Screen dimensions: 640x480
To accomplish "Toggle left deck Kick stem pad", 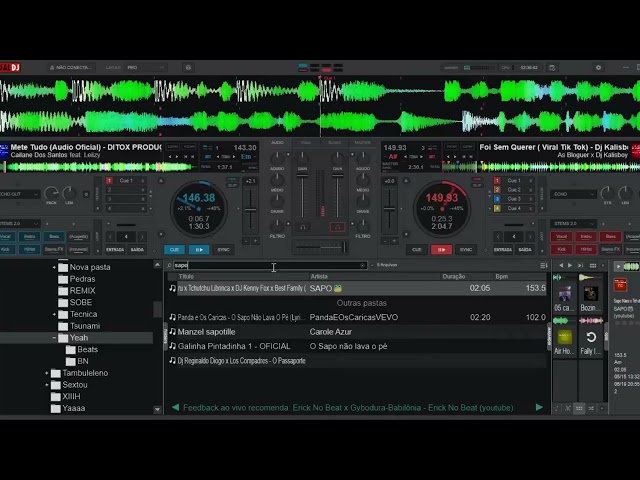I will click(x=6, y=249).
